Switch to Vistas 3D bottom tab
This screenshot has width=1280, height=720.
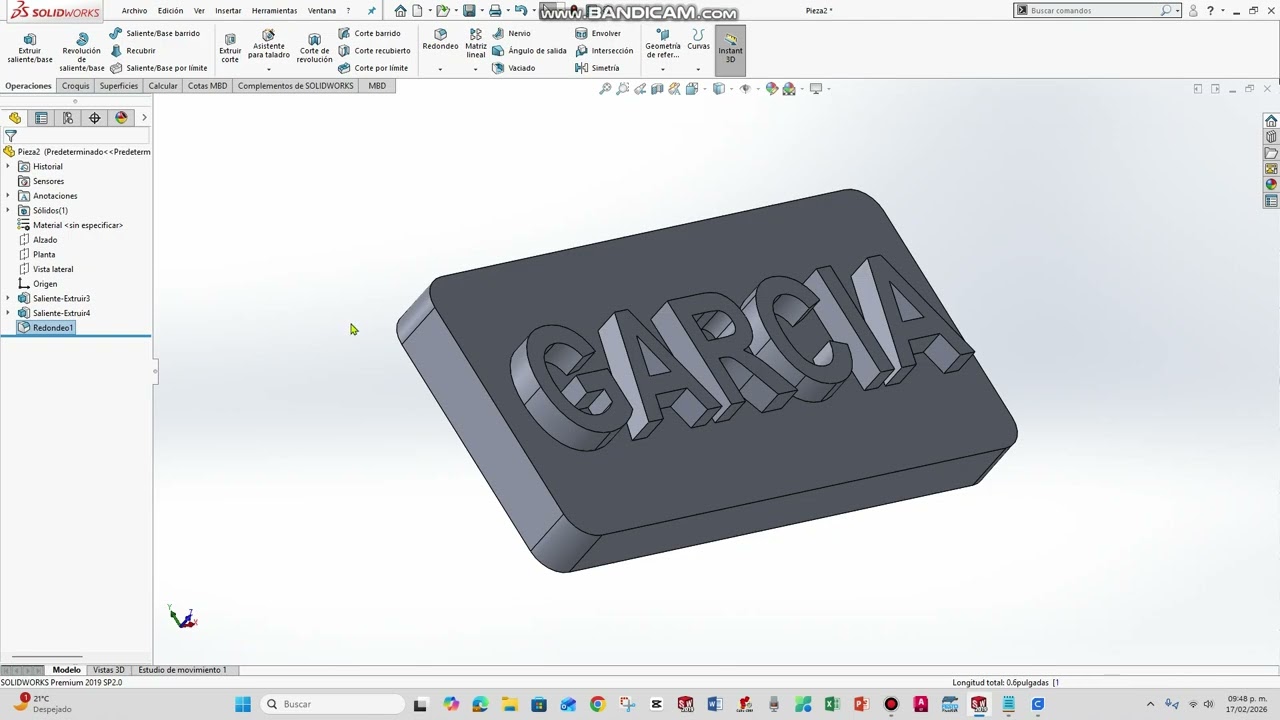(109, 670)
